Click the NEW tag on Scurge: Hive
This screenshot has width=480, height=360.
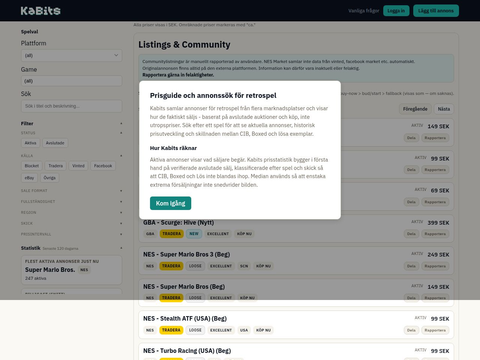click(194, 234)
